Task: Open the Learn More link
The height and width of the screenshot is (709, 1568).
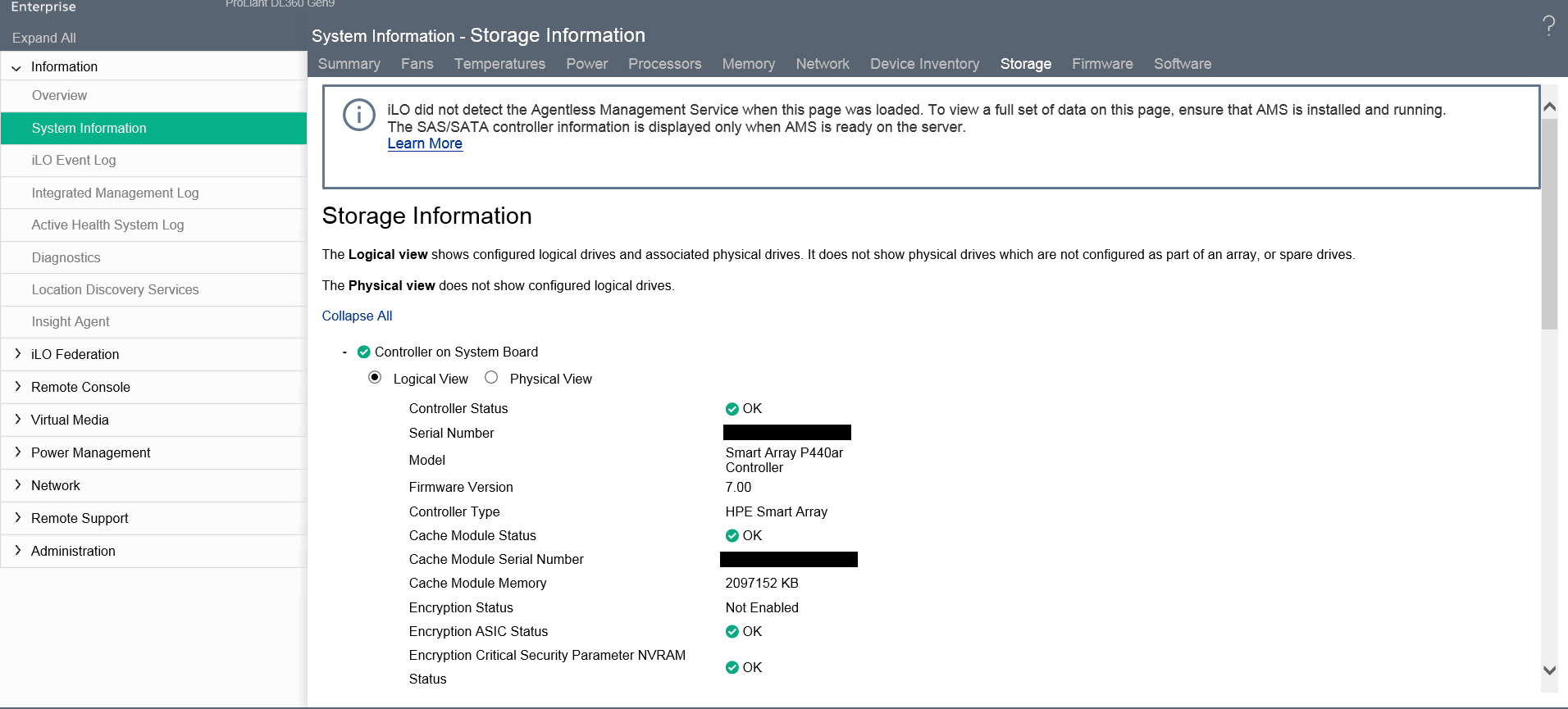Action: pyautogui.click(x=425, y=143)
